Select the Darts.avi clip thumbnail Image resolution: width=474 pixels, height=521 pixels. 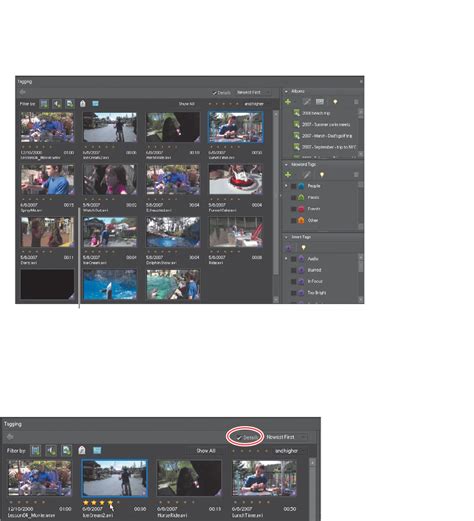pos(47,232)
